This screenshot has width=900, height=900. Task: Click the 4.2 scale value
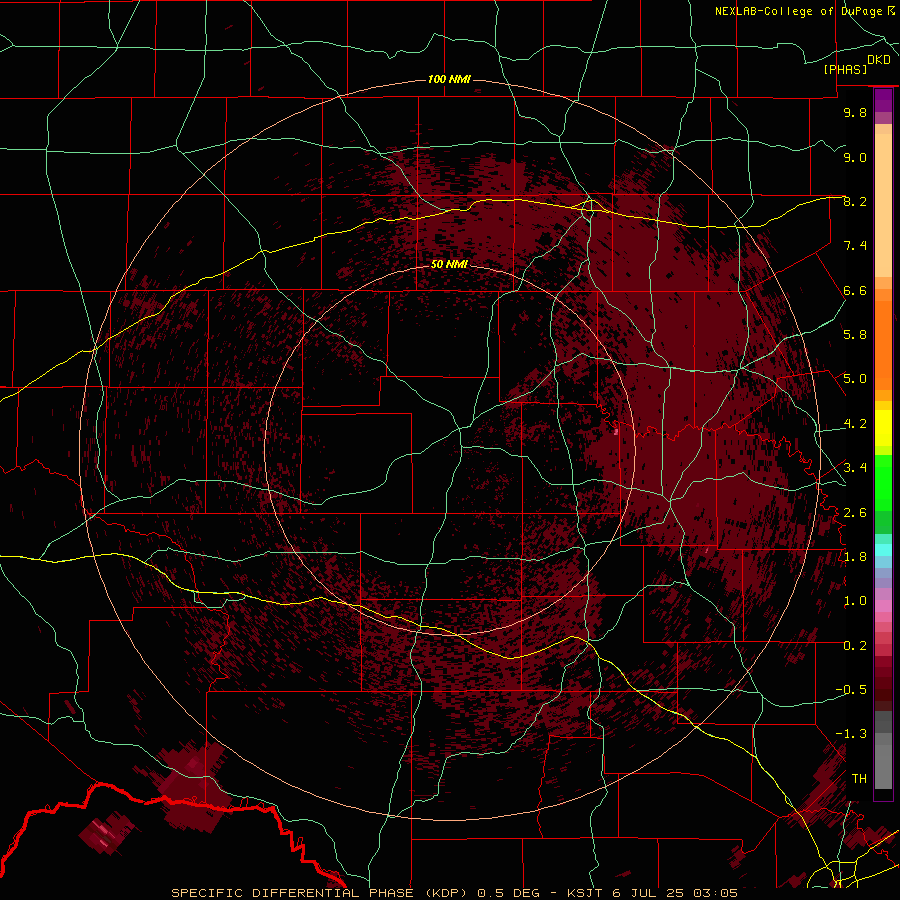[855, 424]
